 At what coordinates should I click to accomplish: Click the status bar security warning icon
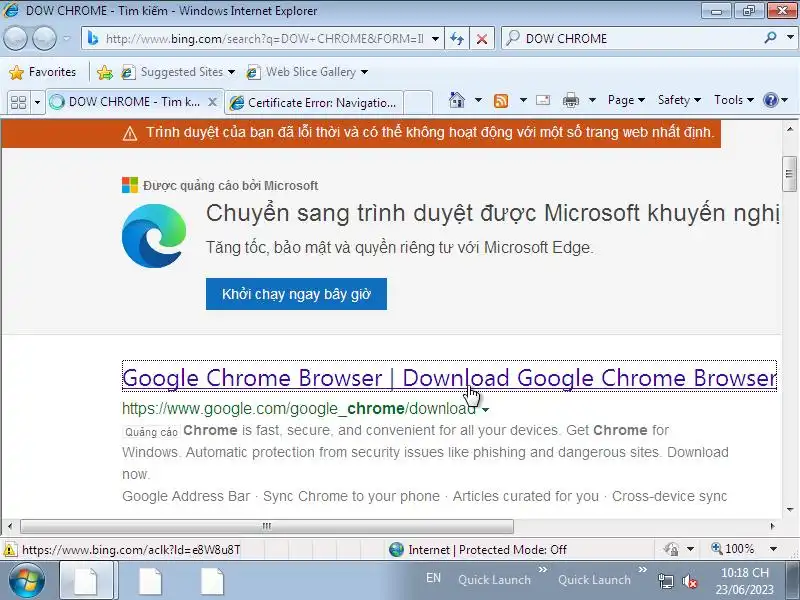click(9, 550)
